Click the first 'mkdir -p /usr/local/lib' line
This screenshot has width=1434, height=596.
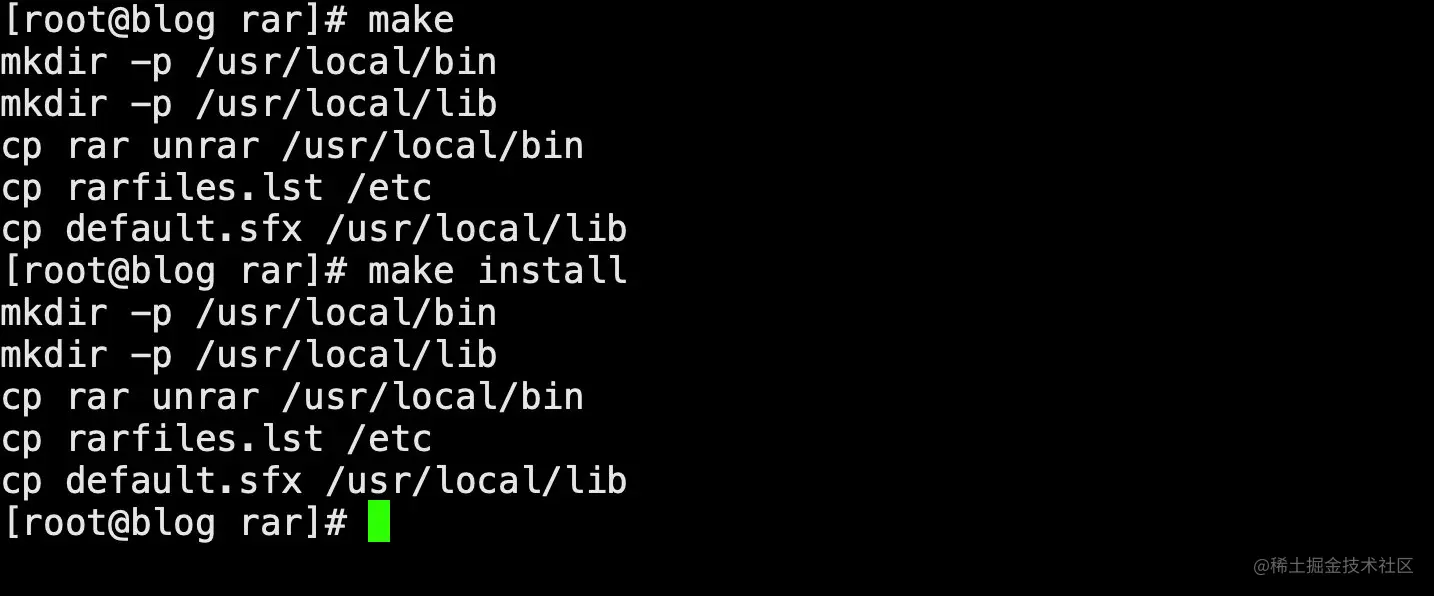tap(249, 104)
